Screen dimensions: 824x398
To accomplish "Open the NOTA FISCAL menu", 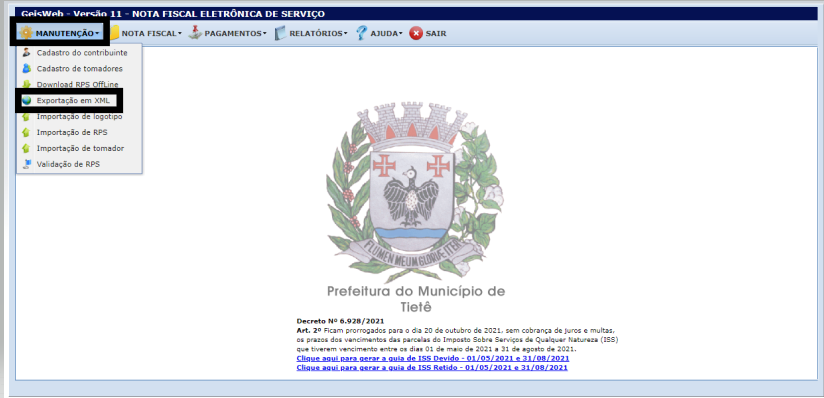I will (x=146, y=33).
